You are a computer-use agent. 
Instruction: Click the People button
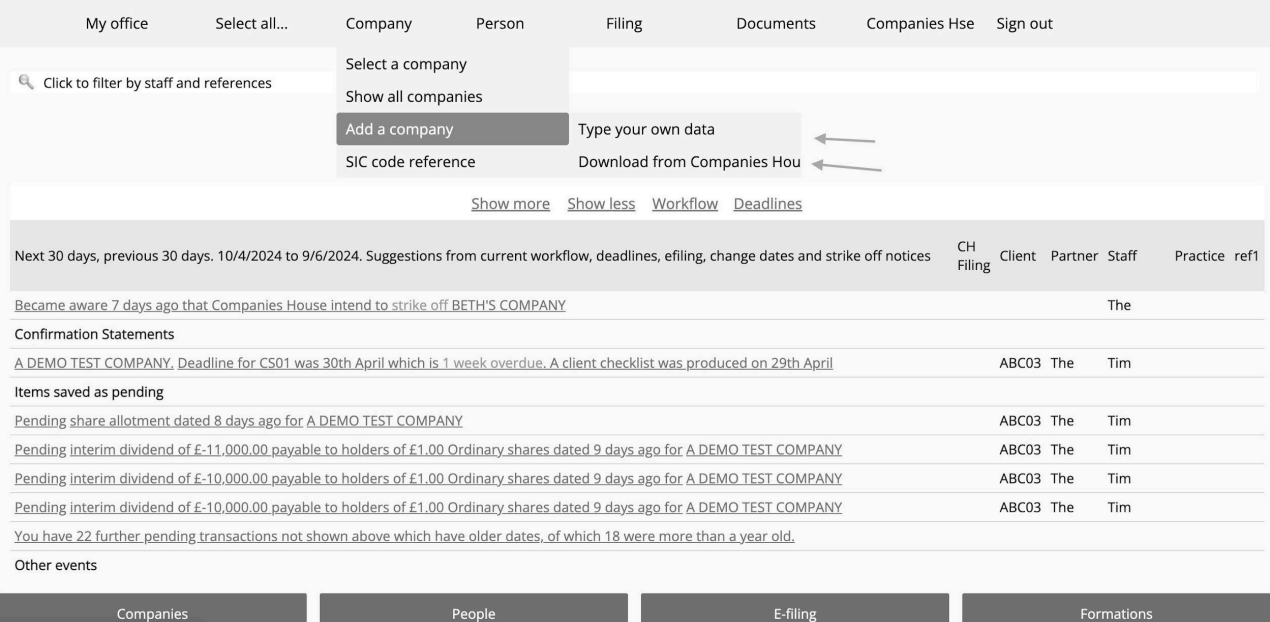(474, 608)
